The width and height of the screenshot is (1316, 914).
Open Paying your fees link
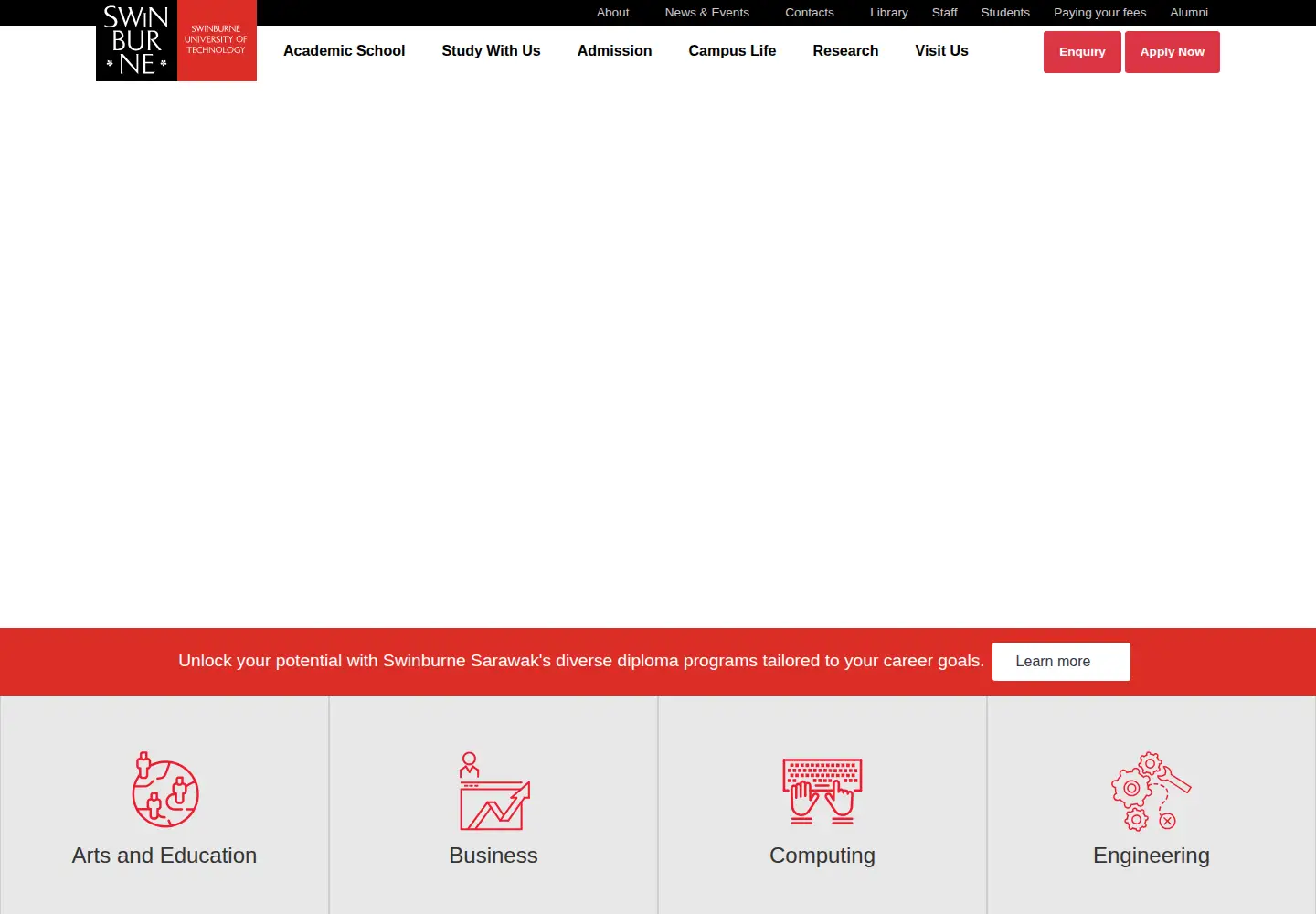1100,13
